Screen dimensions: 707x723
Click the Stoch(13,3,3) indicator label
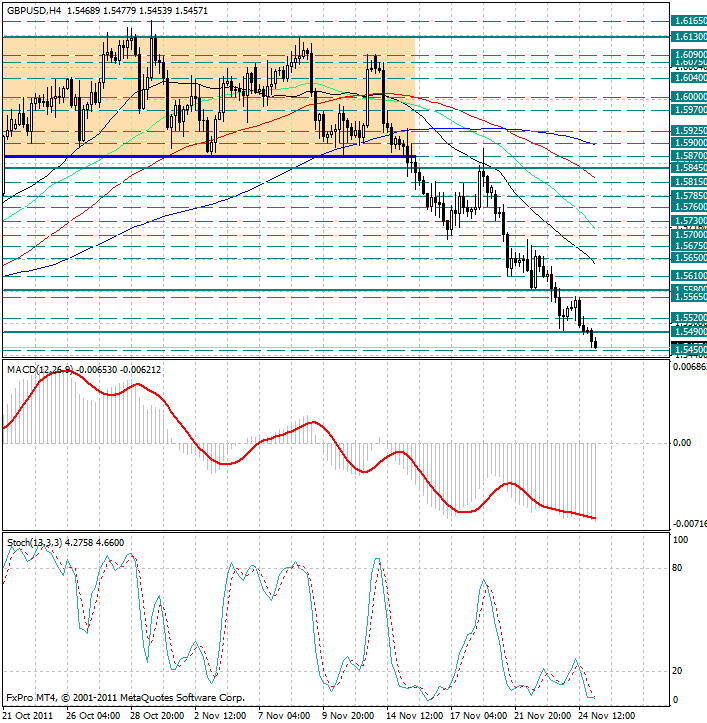33,542
